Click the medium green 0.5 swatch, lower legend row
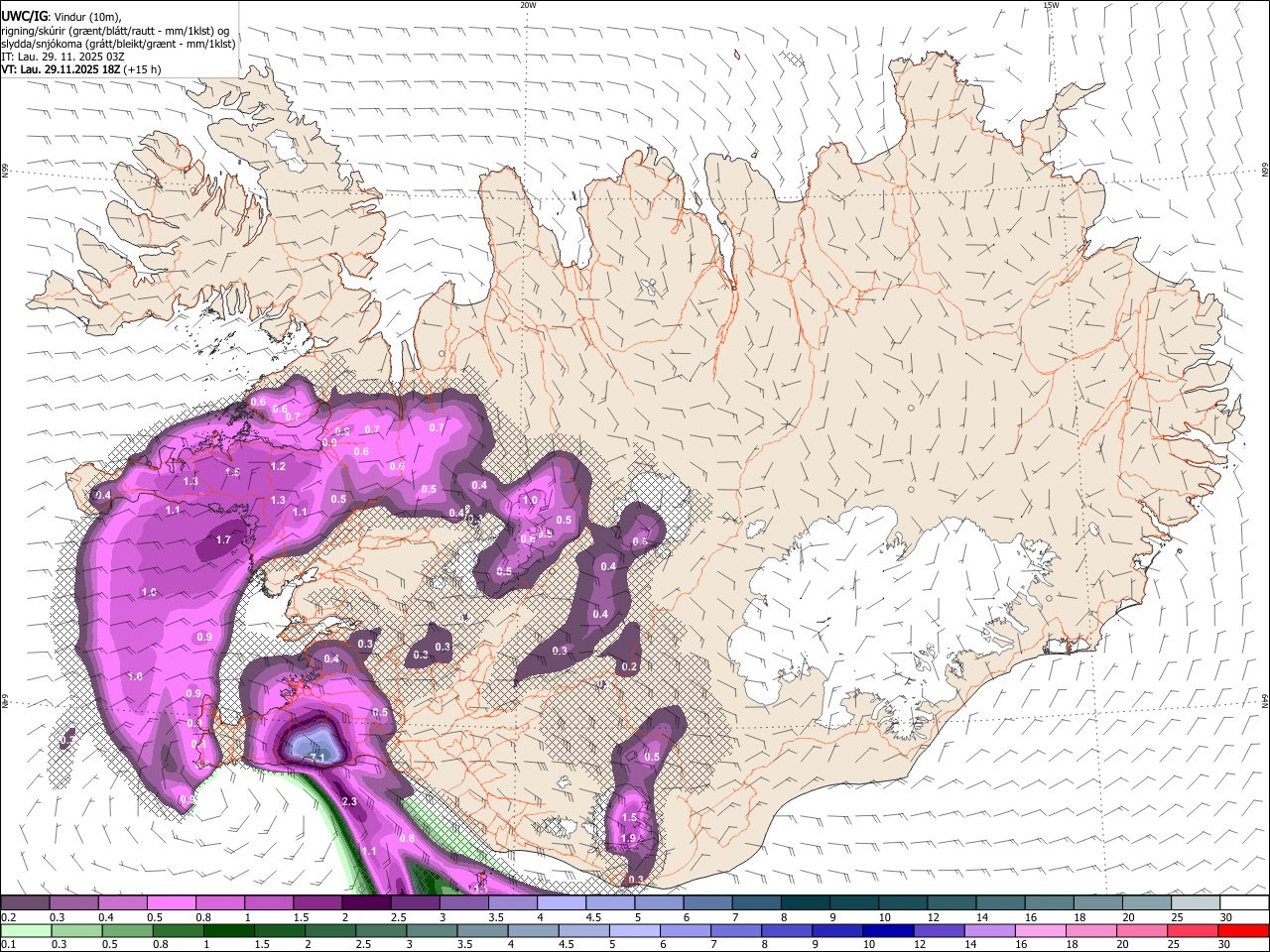 click(127, 931)
